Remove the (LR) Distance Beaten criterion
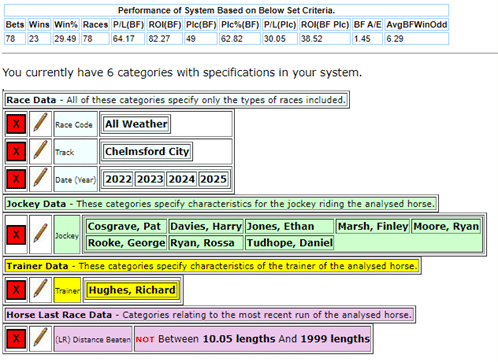The width and height of the screenshot is (498, 362). 16,339
